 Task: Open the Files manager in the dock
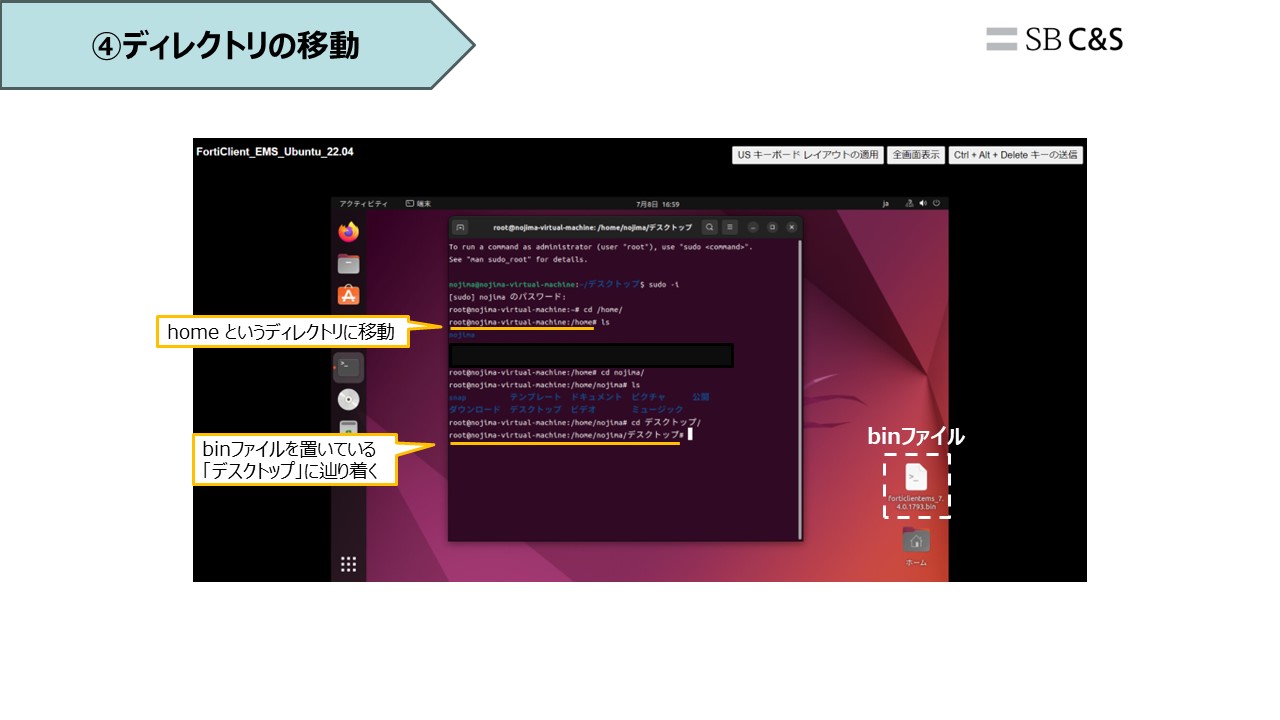pyautogui.click(x=348, y=264)
